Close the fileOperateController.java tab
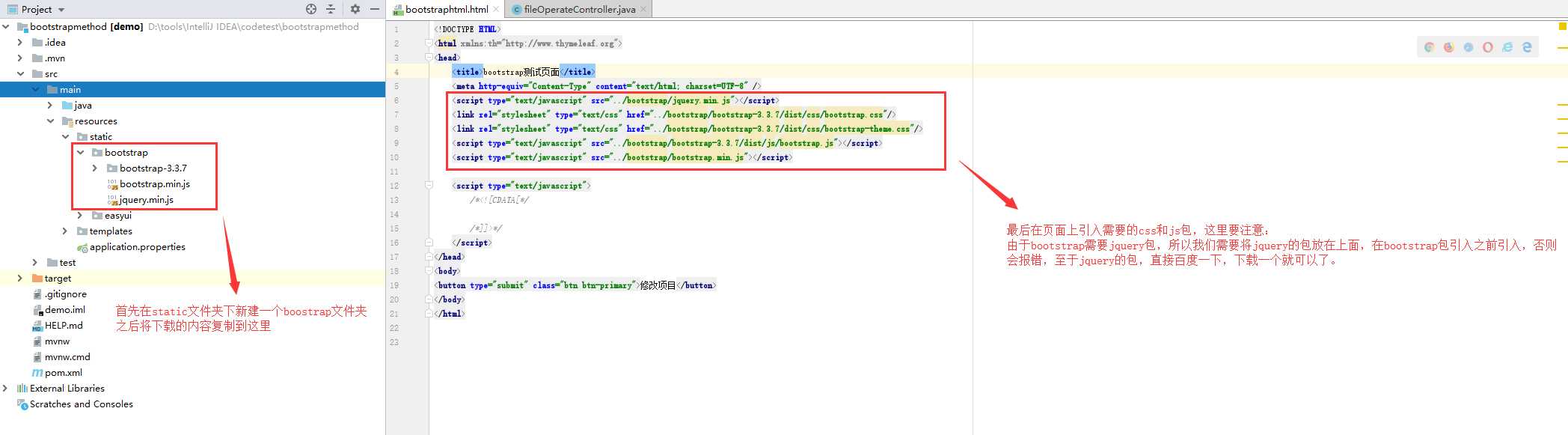 pyautogui.click(x=643, y=9)
